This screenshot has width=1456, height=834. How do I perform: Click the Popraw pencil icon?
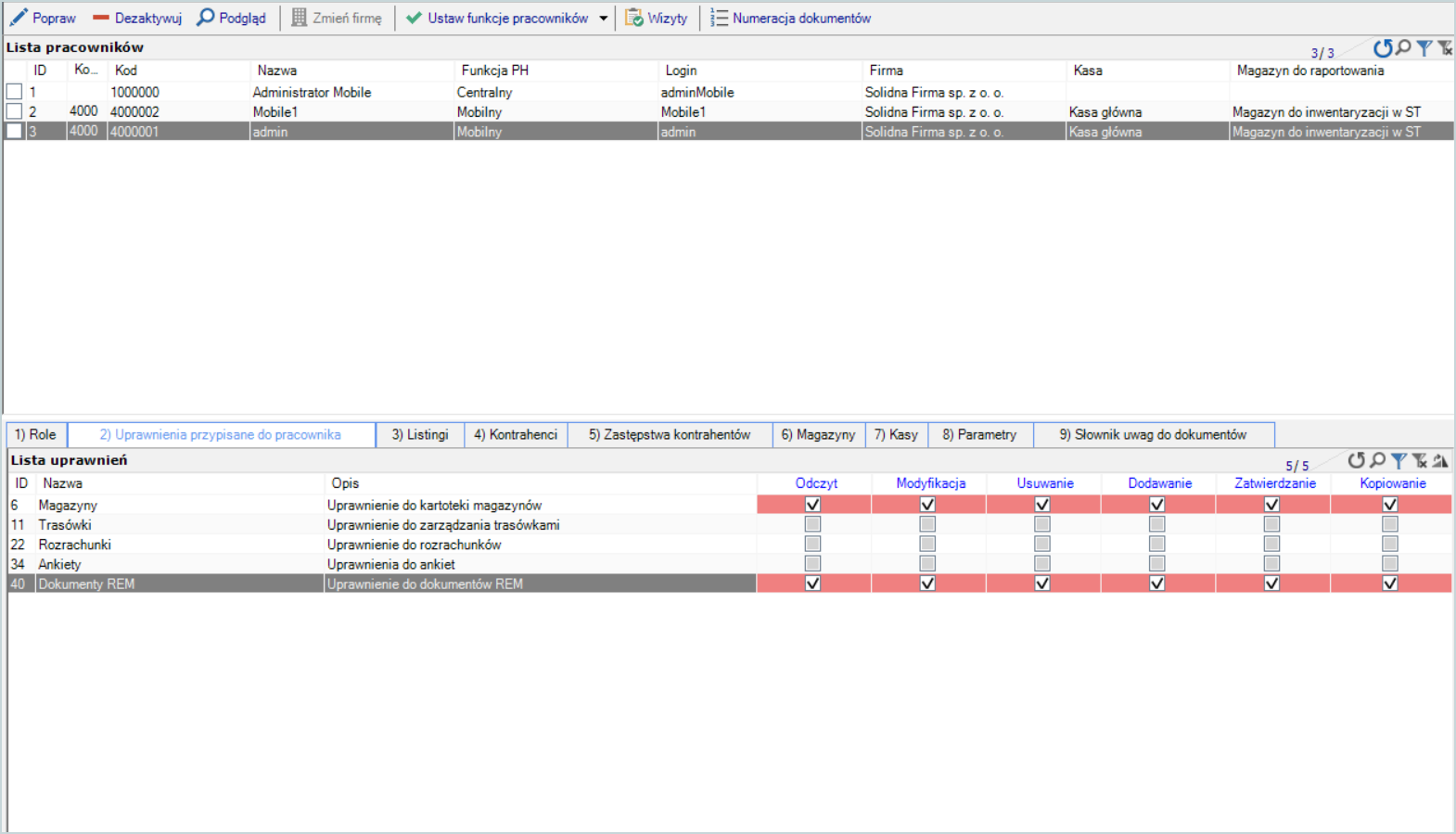point(19,18)
